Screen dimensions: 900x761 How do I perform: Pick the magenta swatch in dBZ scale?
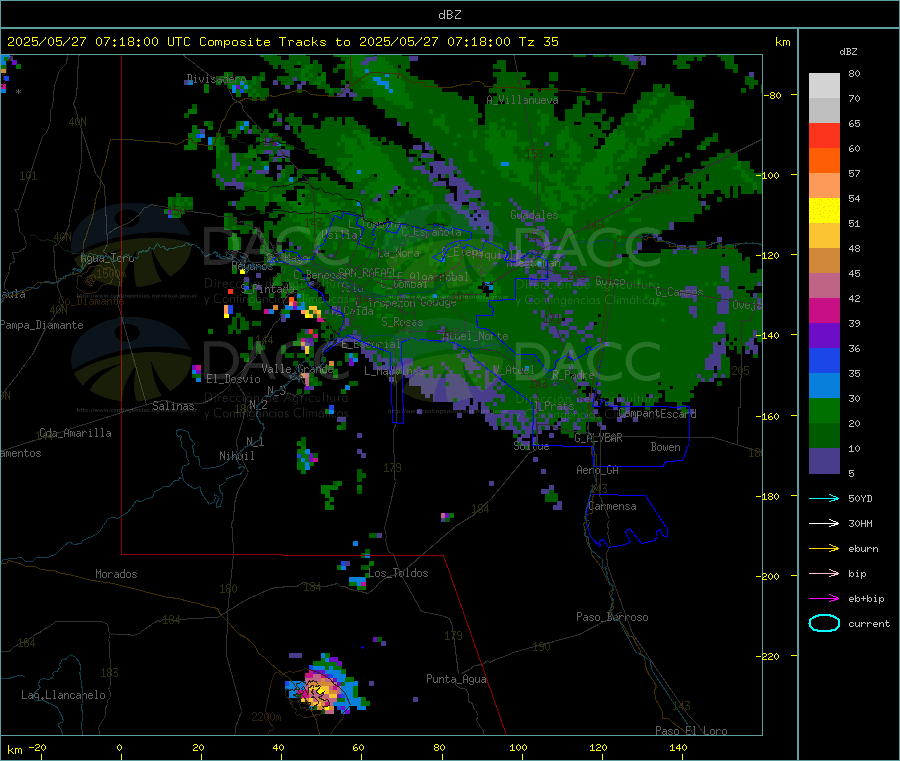824,310
